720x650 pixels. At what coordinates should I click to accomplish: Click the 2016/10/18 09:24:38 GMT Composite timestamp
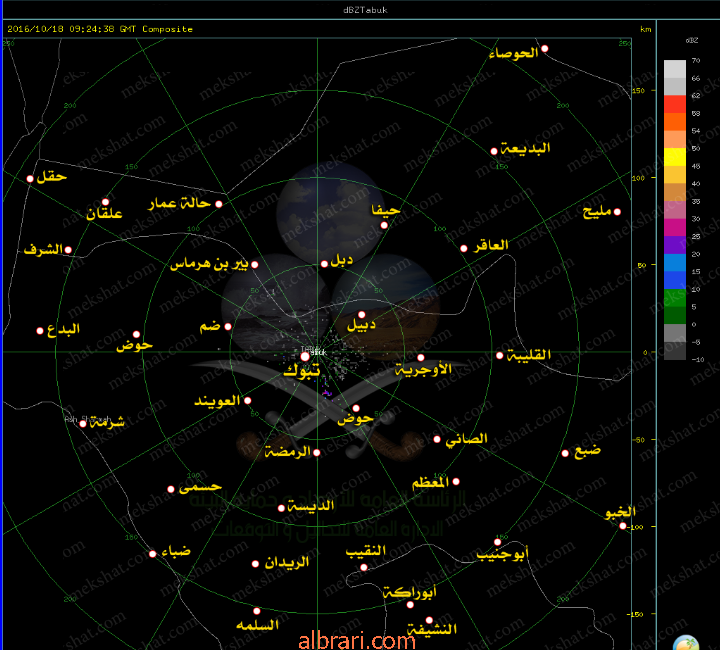tap(100, 29)
